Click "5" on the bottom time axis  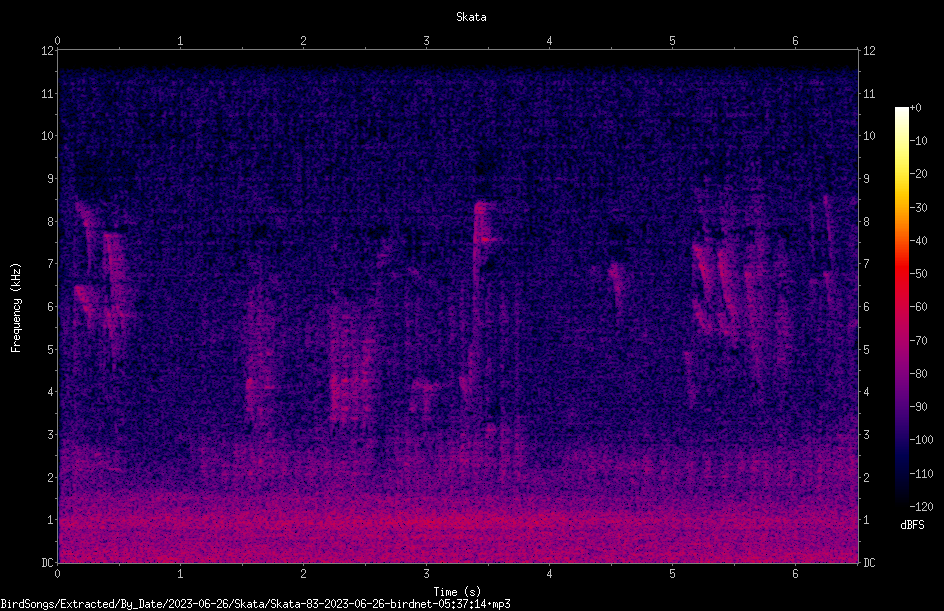point(672,574)
